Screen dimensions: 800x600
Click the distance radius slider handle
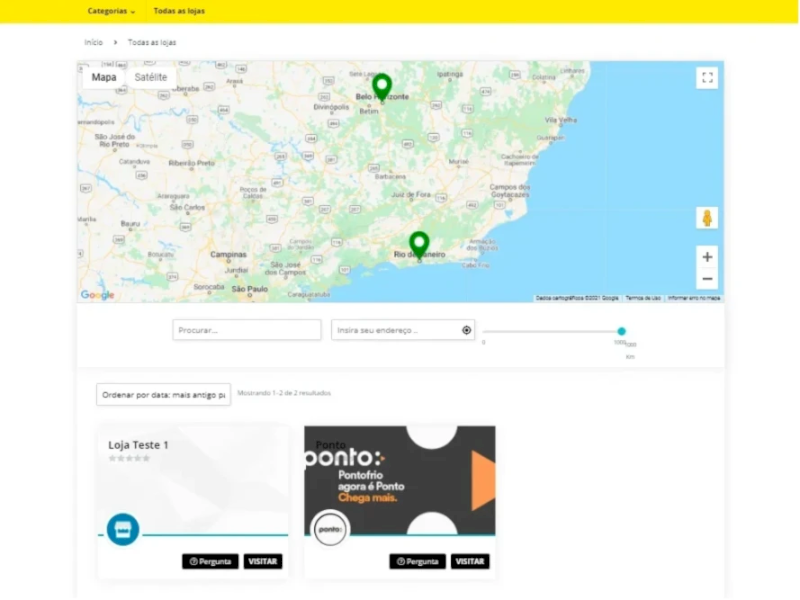[621, 331]
